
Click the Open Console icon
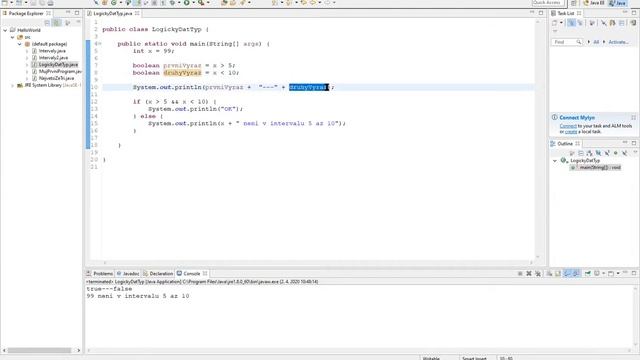coord(611,273)
